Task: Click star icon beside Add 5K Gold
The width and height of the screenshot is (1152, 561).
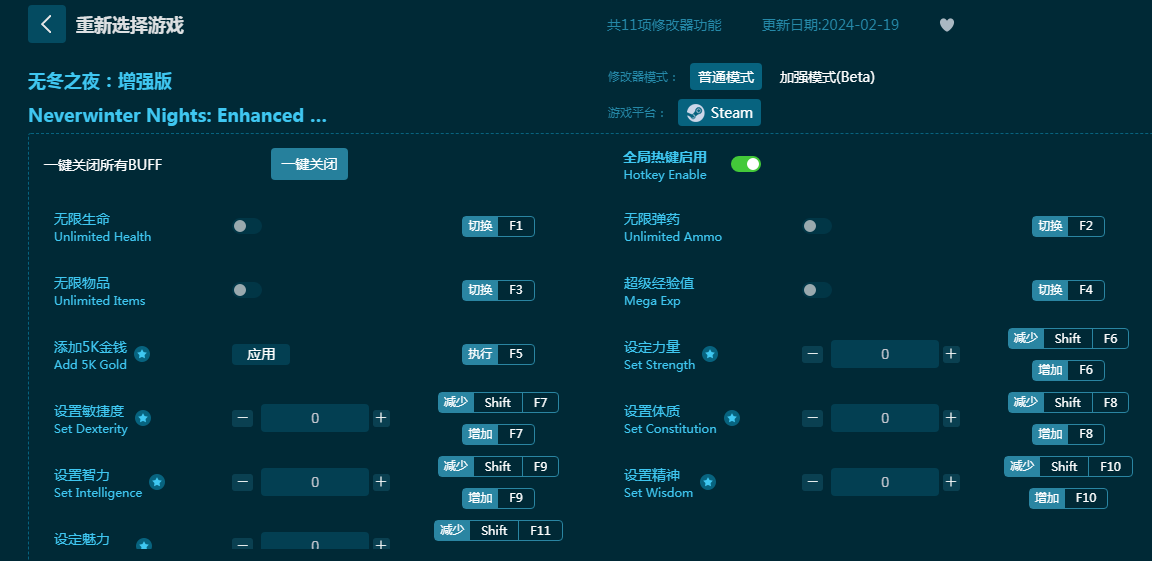Action: [x=142, y=355]
